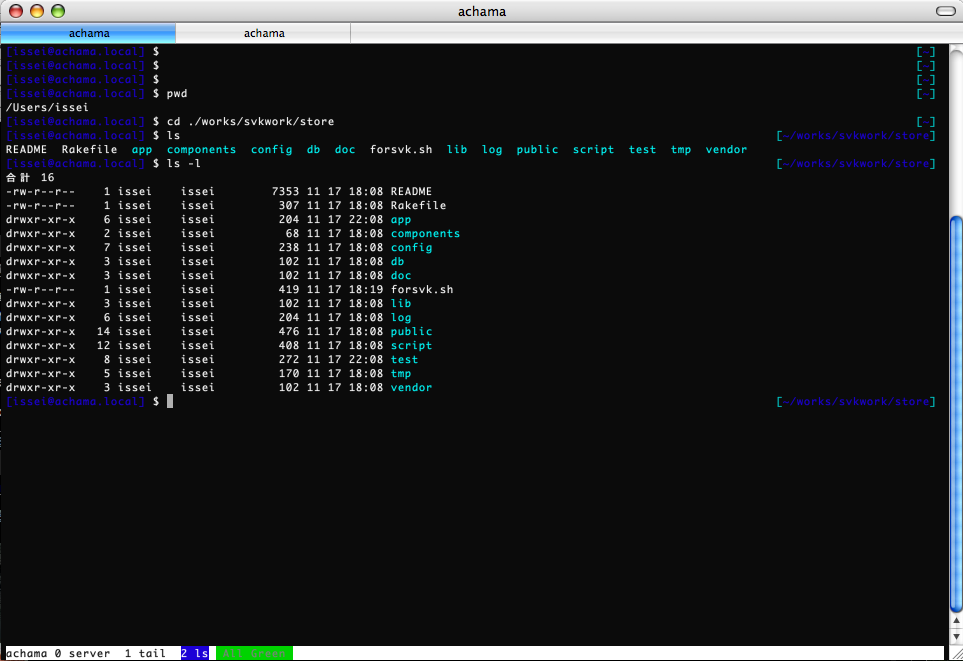Viewport: 963px width, 661px height.
Task: Click the blue vertical scrollbar thumb
Action: pyautogui.click(x=956, y=415)
